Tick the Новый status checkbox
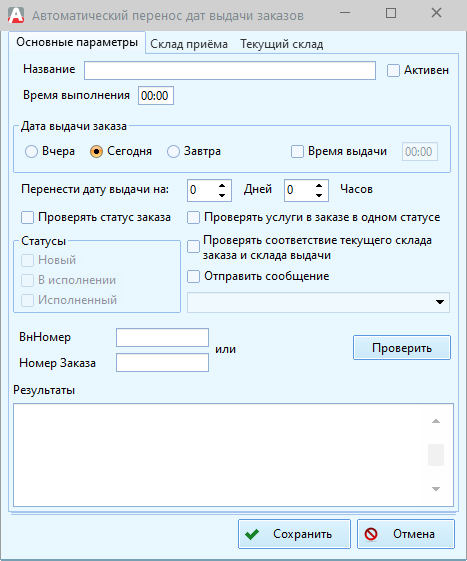 point(28,260)
